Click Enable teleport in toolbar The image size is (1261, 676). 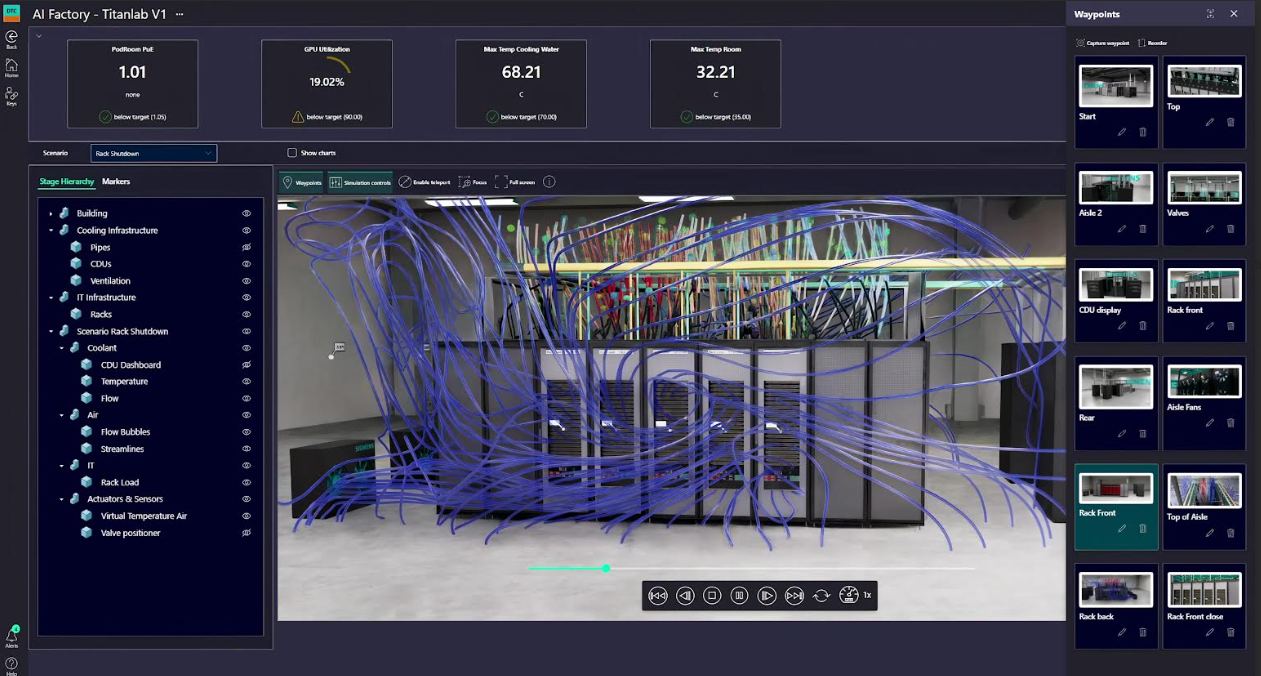tap(424, 182)
